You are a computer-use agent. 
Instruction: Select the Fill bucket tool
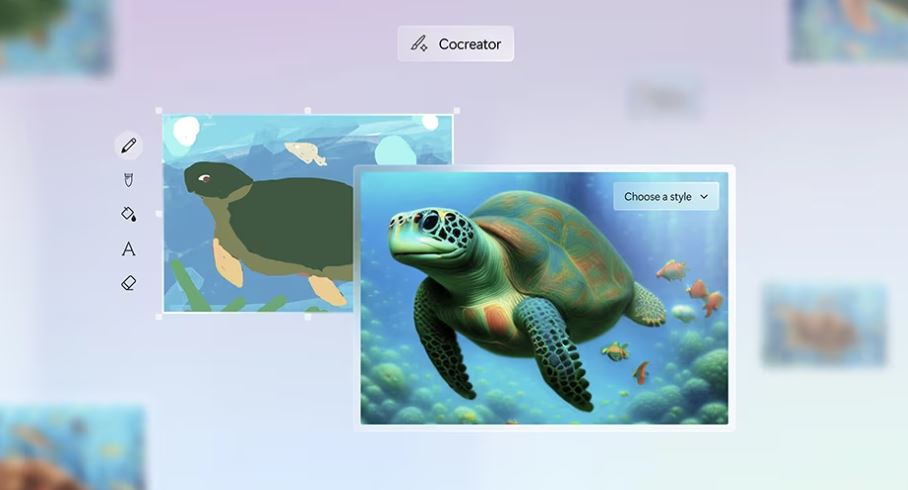click(x=128, y=214)
